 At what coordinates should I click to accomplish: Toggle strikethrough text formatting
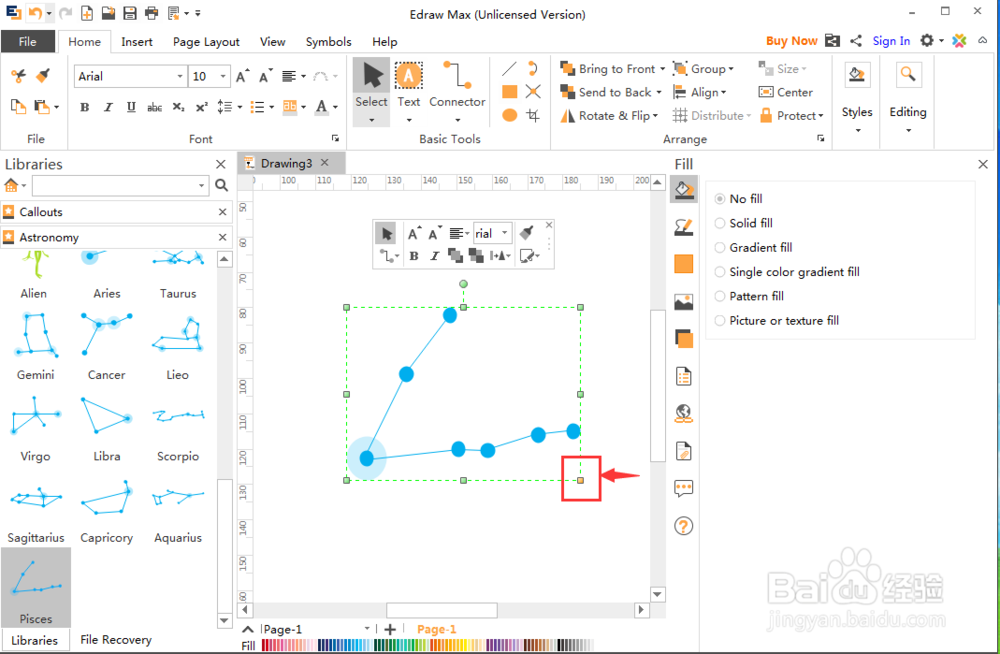click(154, 107)
